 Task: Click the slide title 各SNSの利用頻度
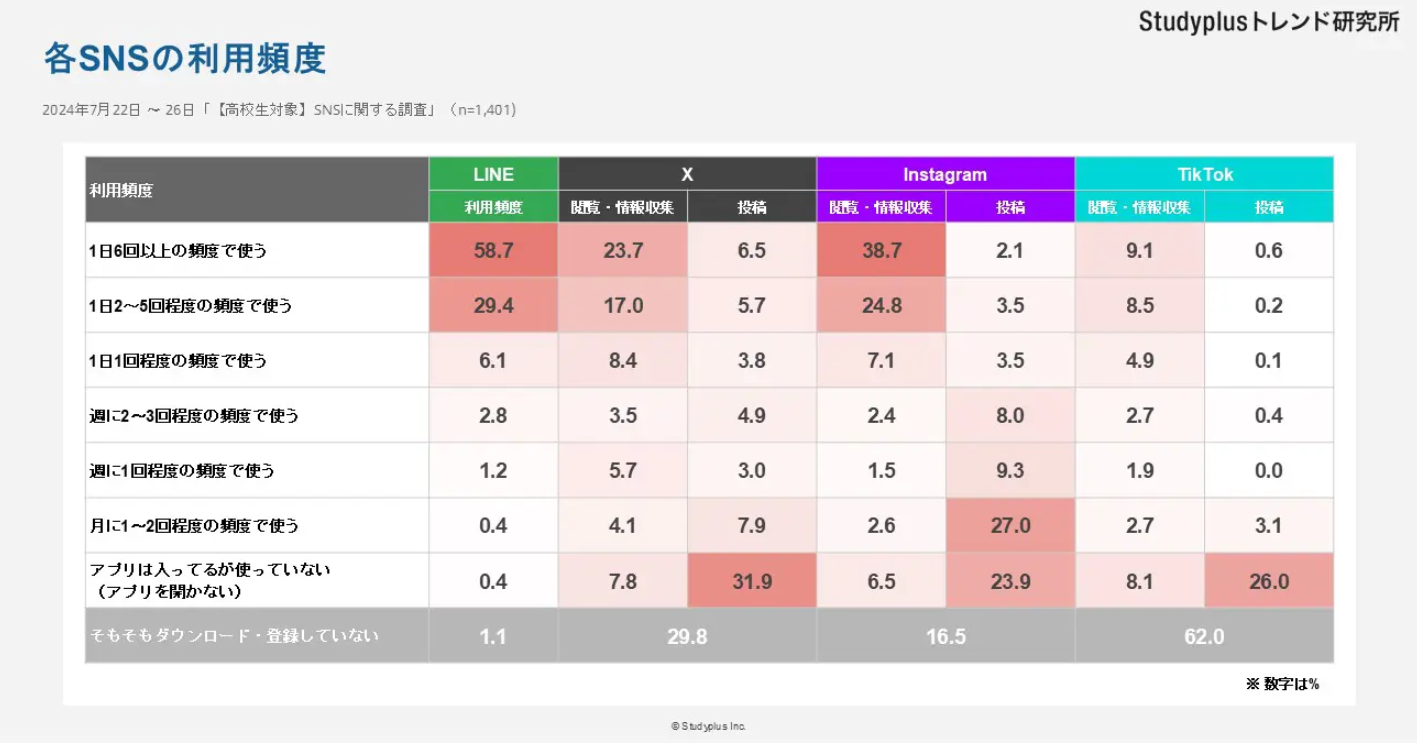(185, 59)
